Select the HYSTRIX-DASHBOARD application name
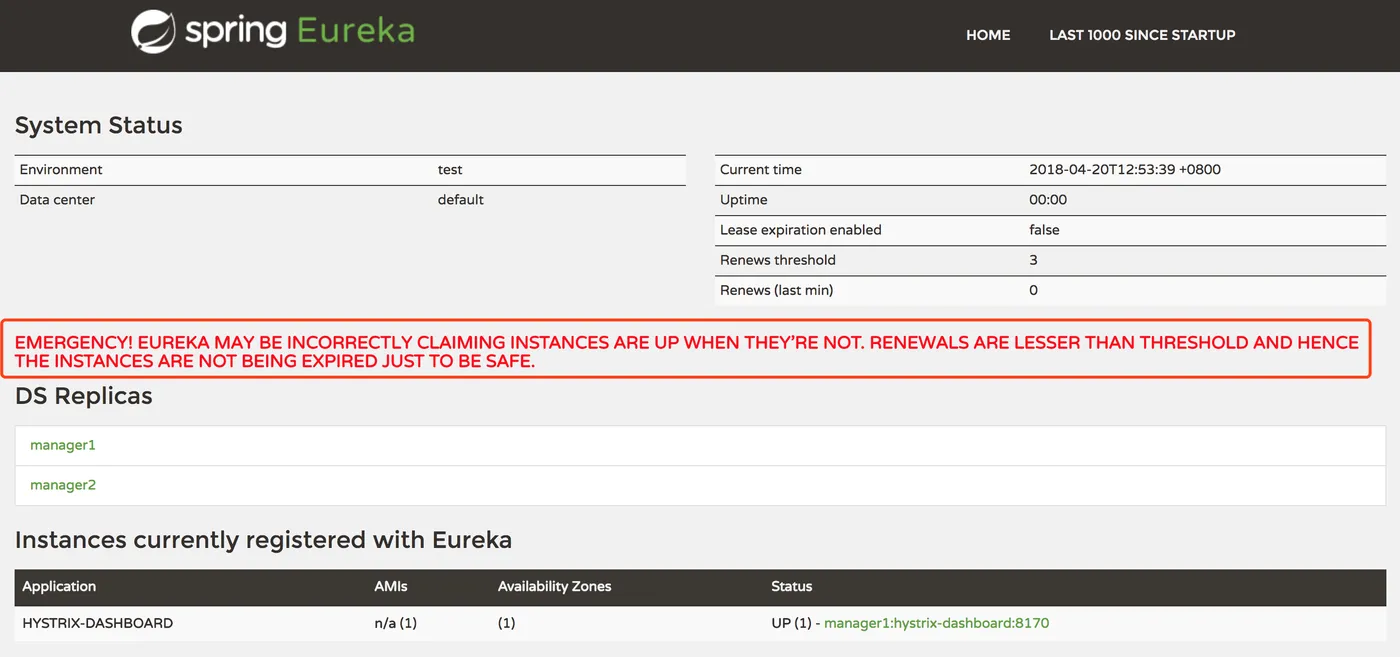 [x=98, y=623]
